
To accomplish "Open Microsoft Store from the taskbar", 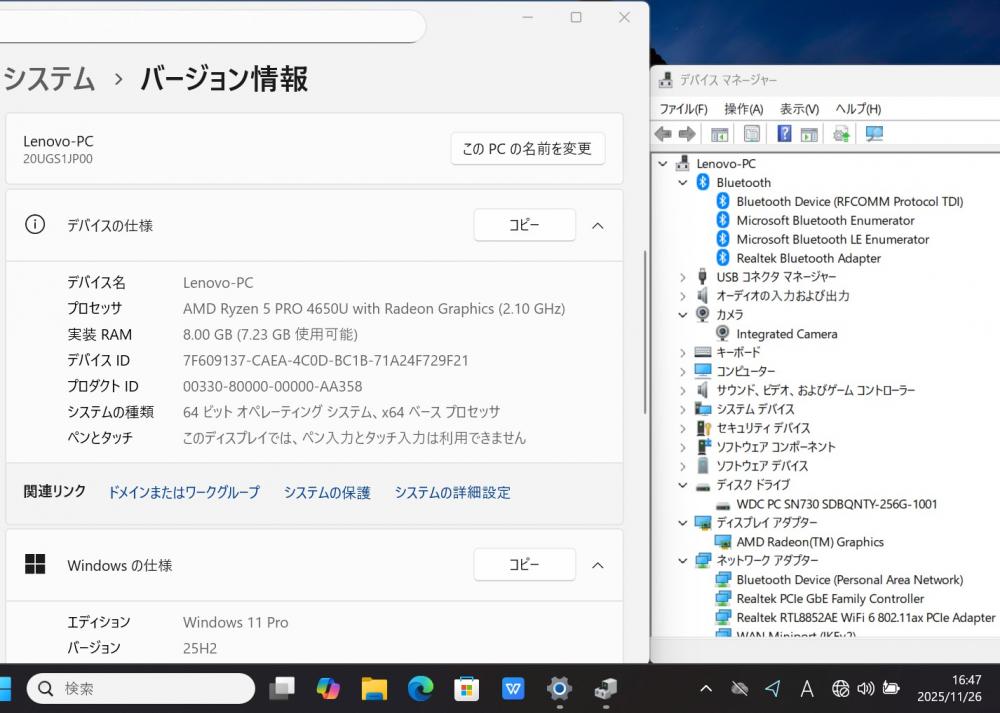I will click(467, 688).
